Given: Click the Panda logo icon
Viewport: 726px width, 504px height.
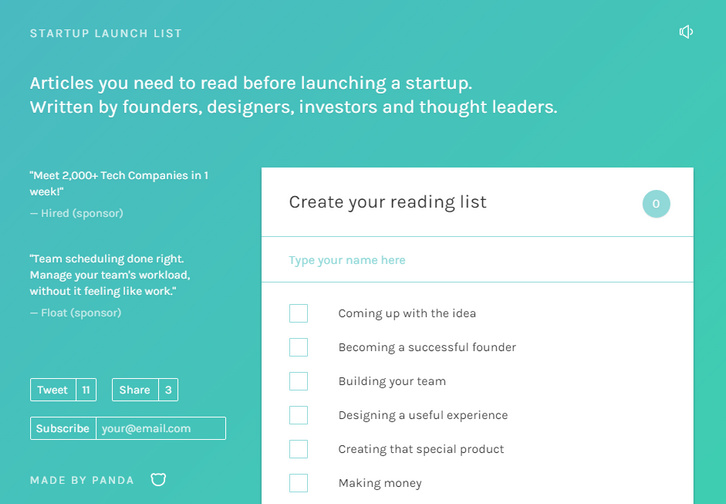Looking at the screenshot, I should point(158,480).
